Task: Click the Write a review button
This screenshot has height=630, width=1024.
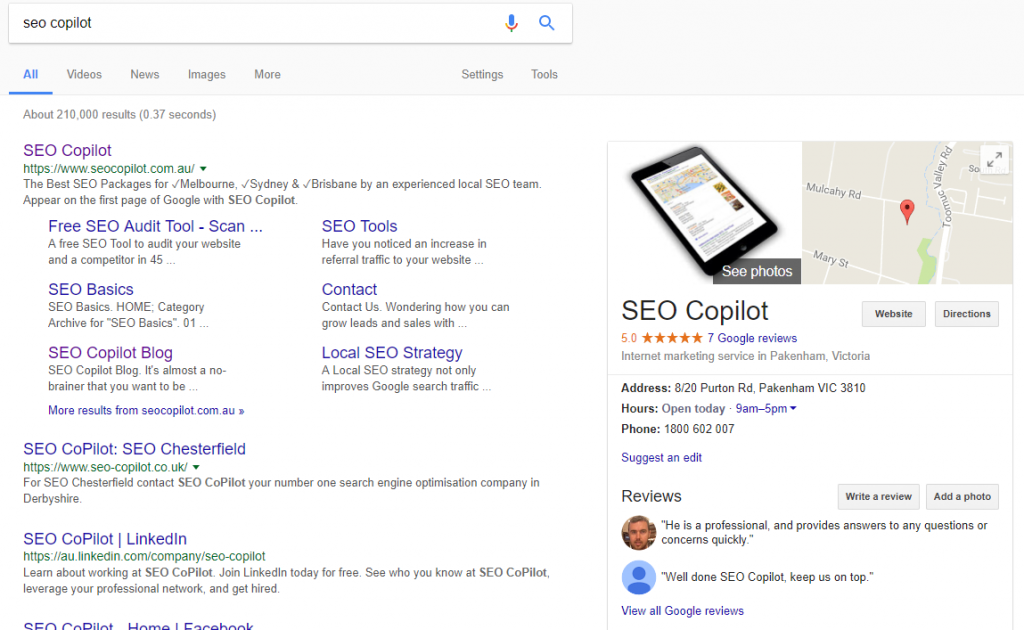Action: point(878,497)
